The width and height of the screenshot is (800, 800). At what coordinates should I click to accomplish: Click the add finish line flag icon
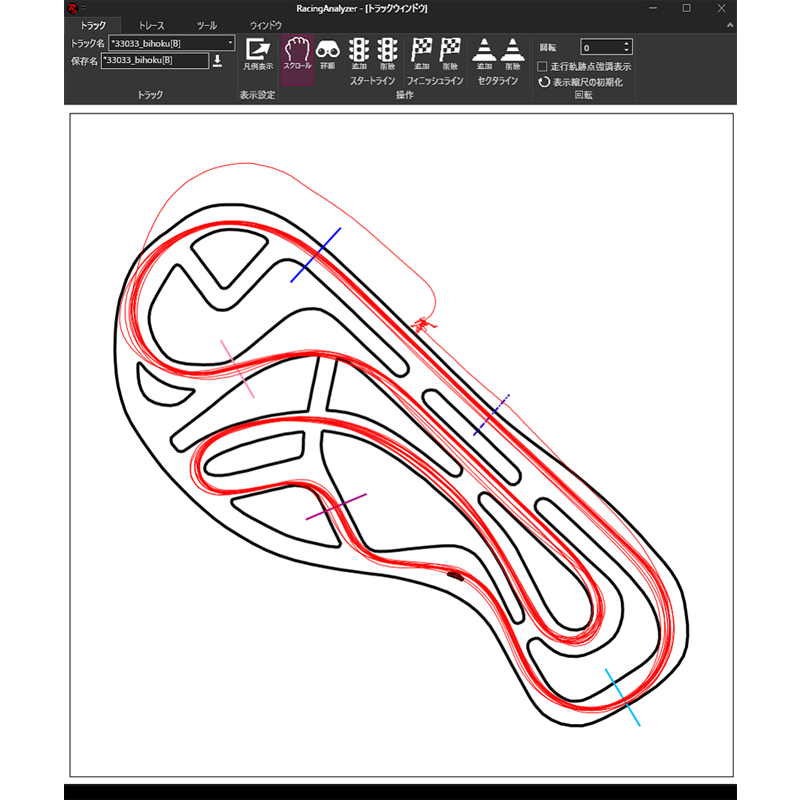[422, 52]
